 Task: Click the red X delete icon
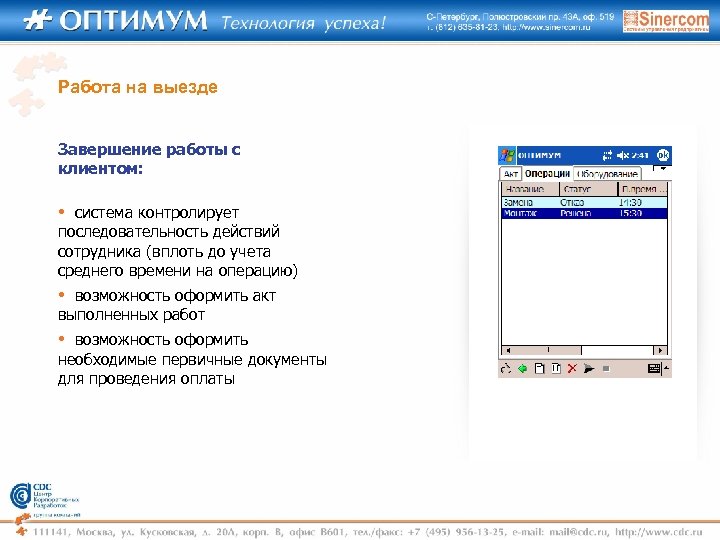(572, 368)
